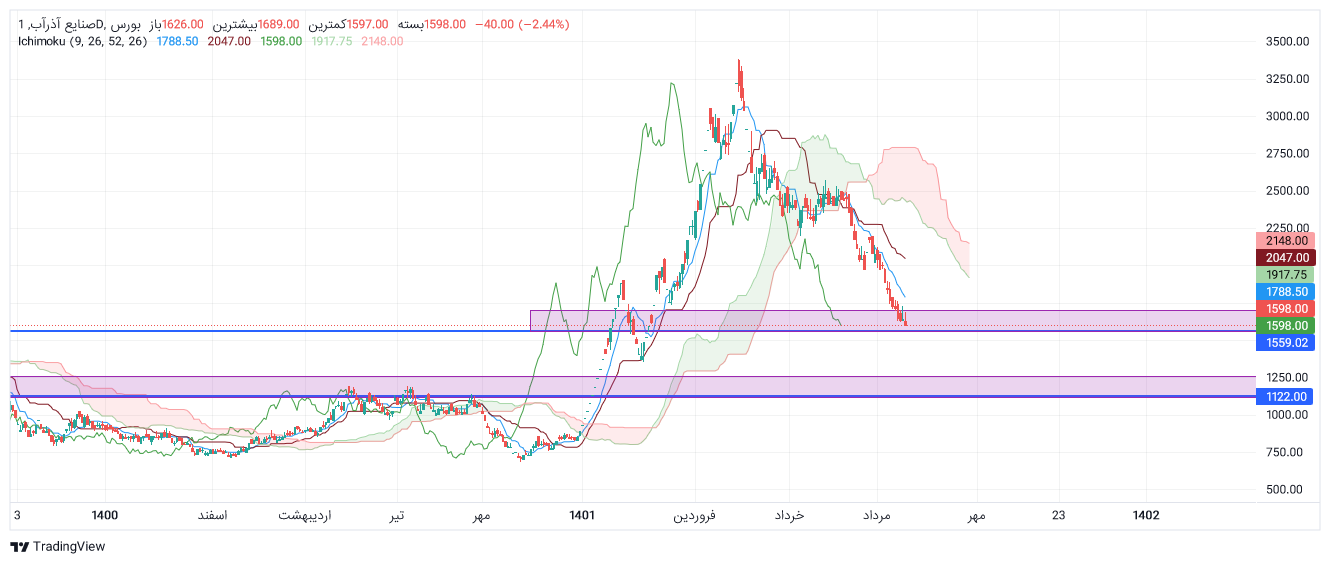
Task: Click the 1401 label on time axis
Action: [x=582, y=515]
